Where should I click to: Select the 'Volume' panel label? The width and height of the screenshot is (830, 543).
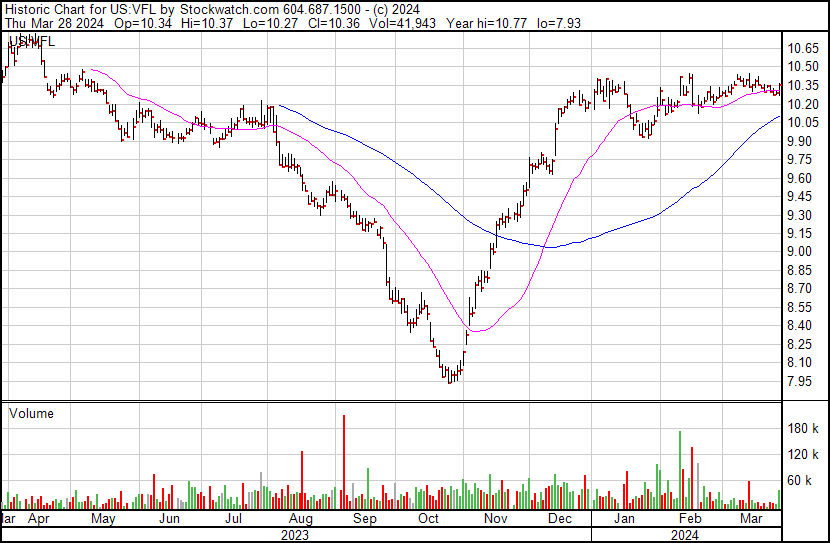pyautogui.click(x=31, y=413)
